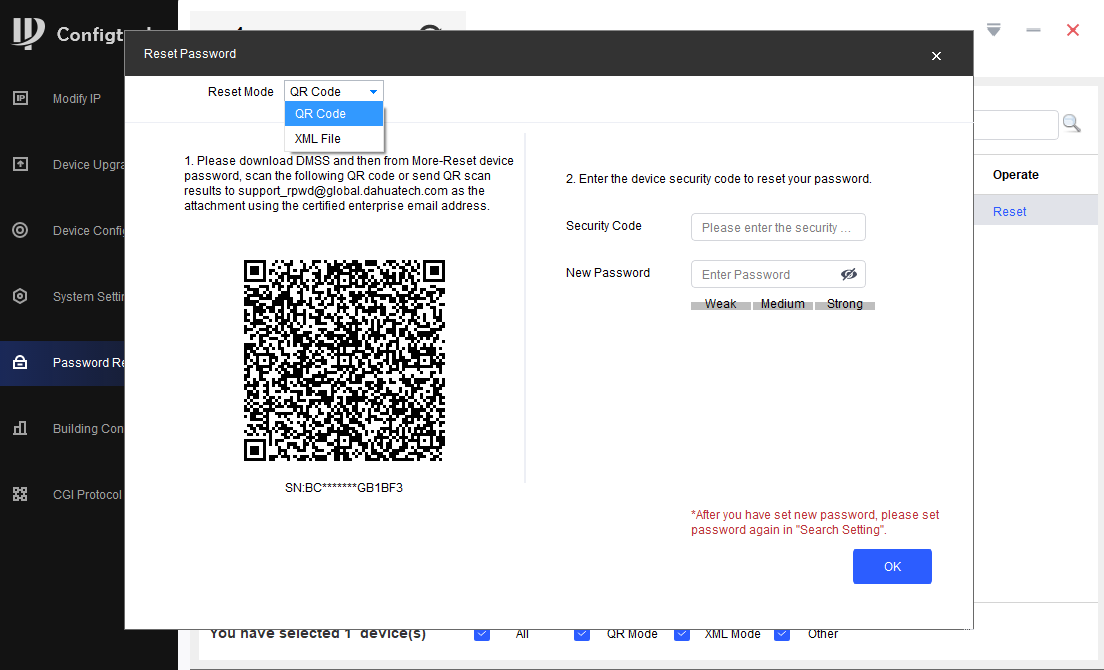The image size is (1104, 670).
Task: Close the ConfigTool main window with red X
Action: click(1073, 30)
